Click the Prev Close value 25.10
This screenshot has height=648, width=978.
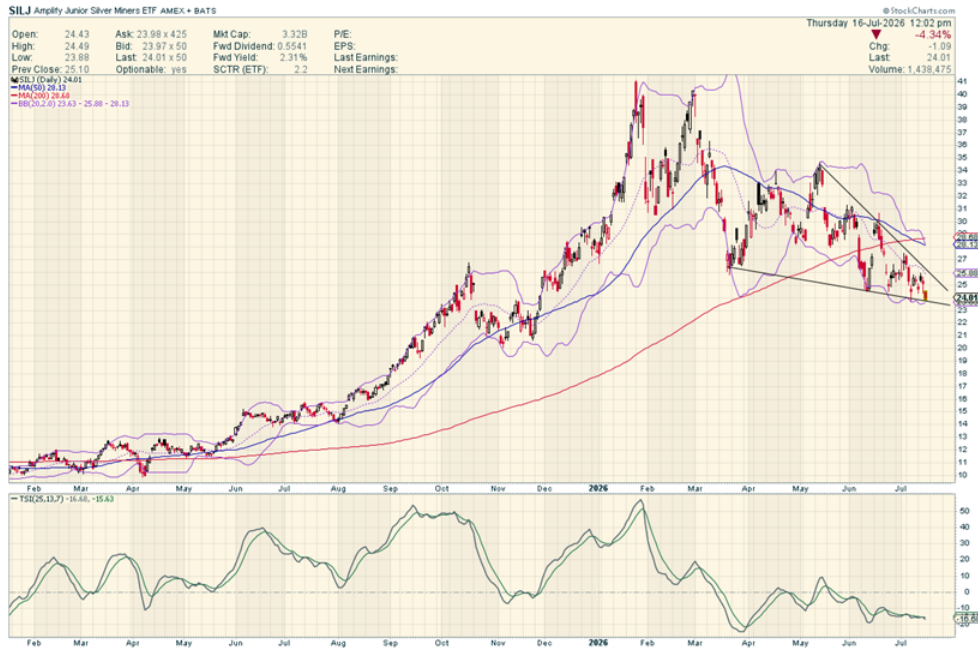(77, 69)
